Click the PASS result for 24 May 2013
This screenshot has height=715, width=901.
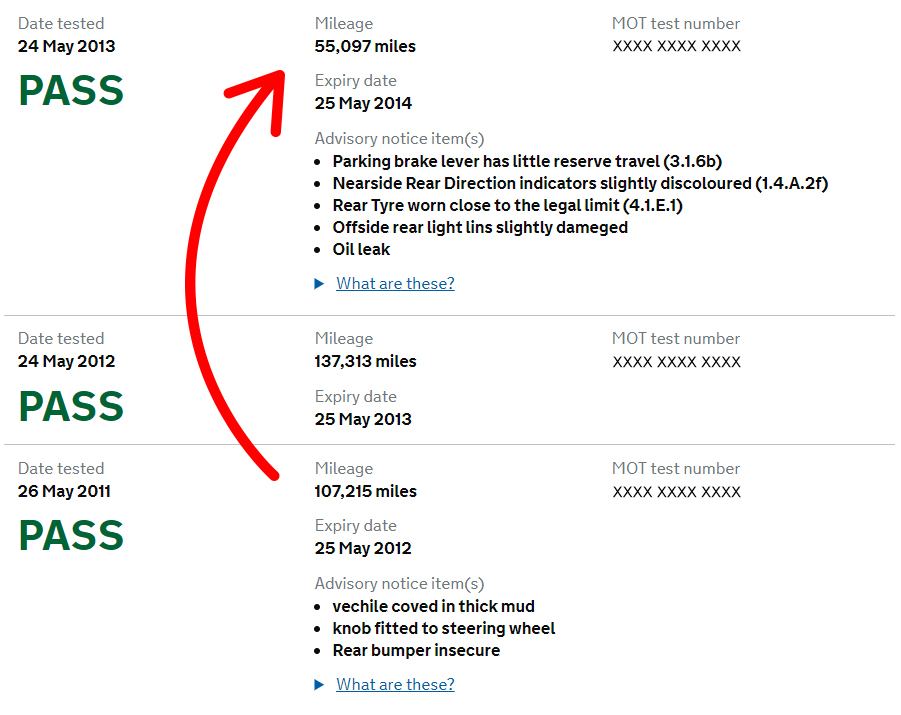pos(71,91)
